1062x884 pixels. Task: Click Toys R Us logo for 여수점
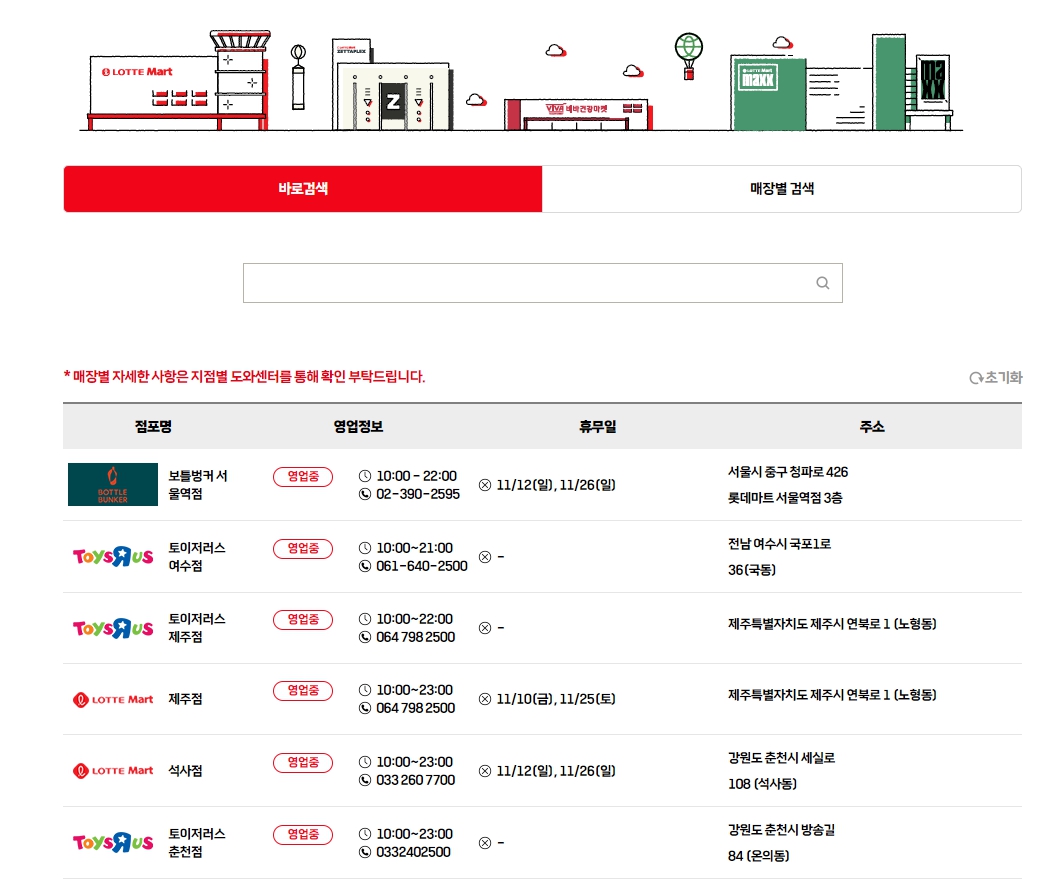[113, 556]
